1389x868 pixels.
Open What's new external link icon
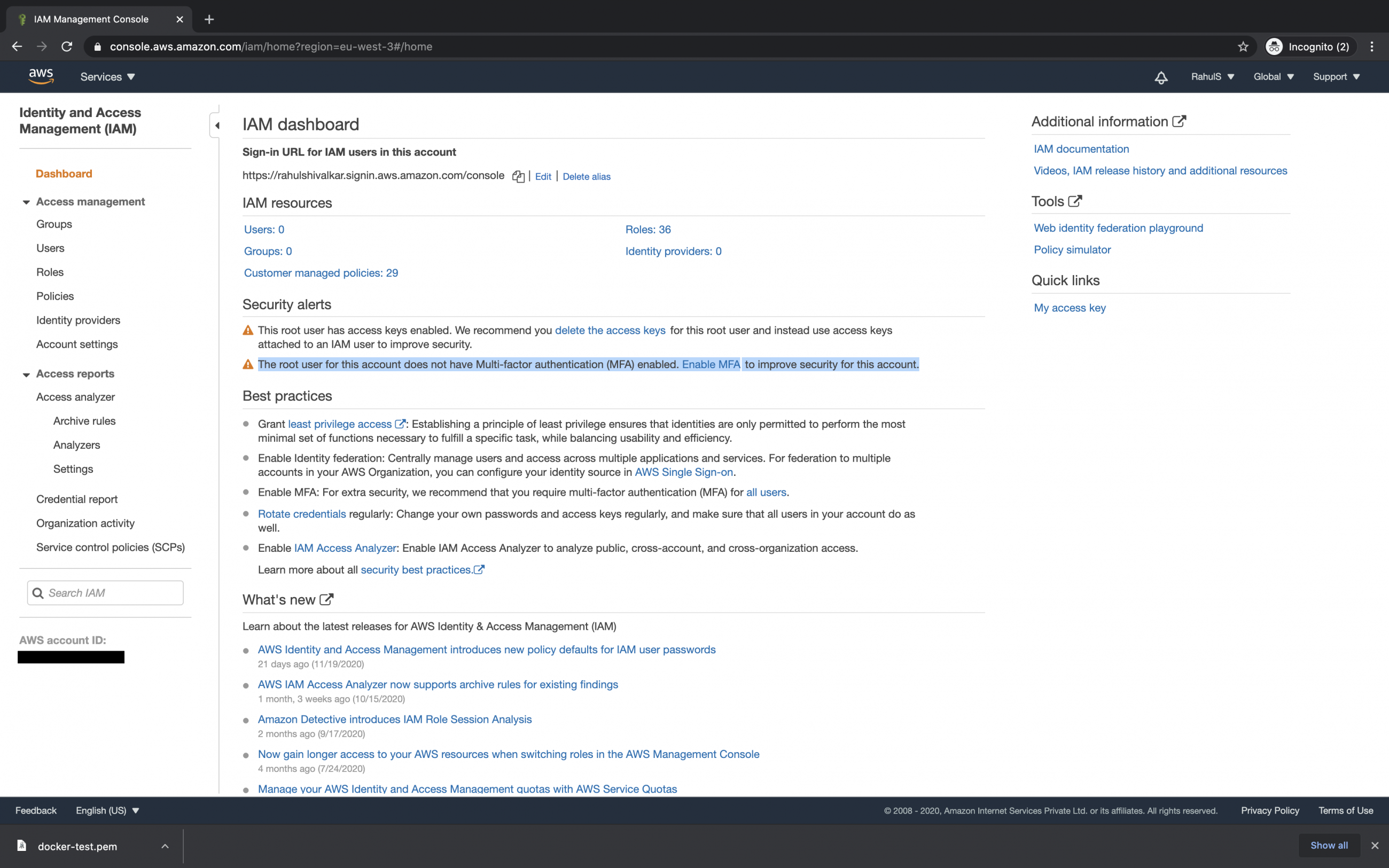click(x=326, y=599)
